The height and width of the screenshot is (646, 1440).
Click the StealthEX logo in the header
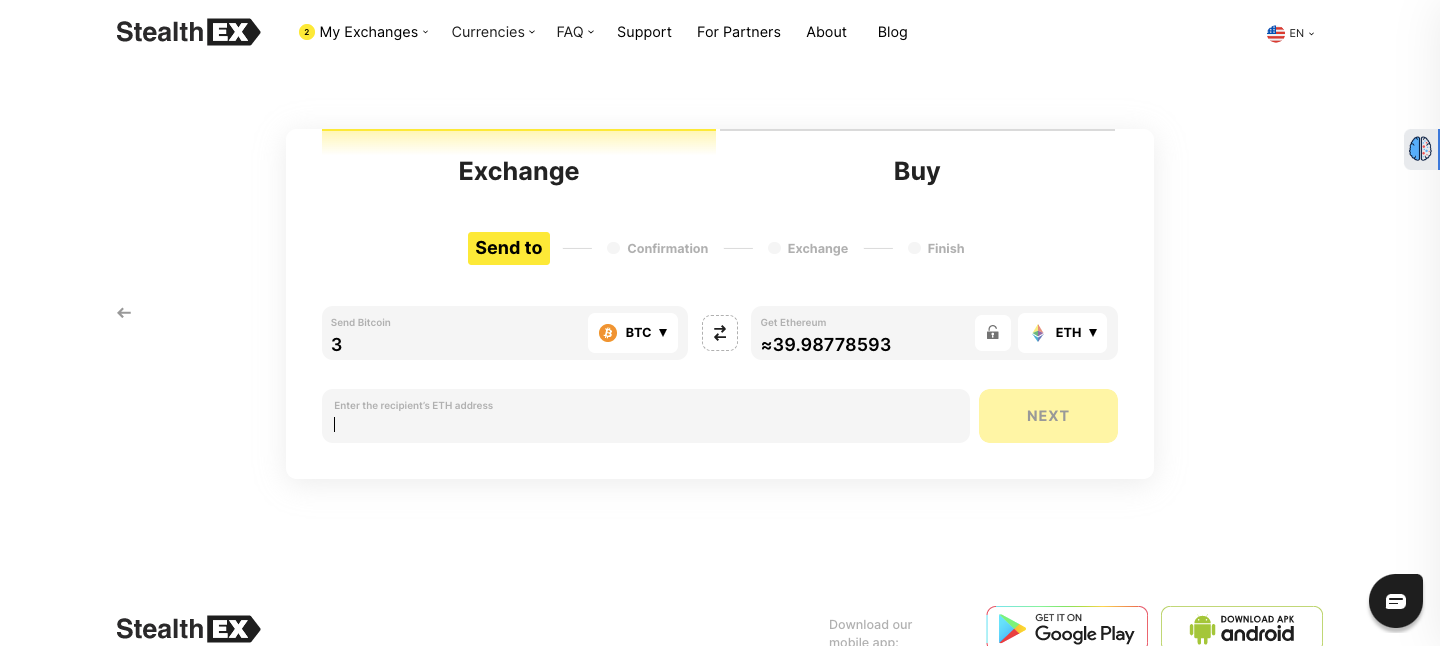pos(188,32)
